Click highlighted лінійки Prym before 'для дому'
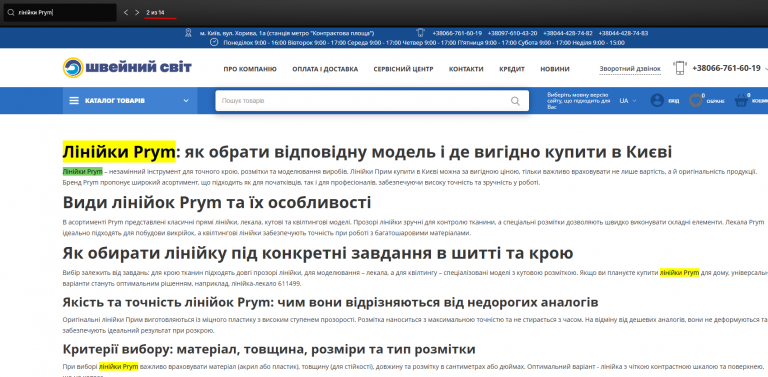The image size is (768, 377). pos(679,273)
